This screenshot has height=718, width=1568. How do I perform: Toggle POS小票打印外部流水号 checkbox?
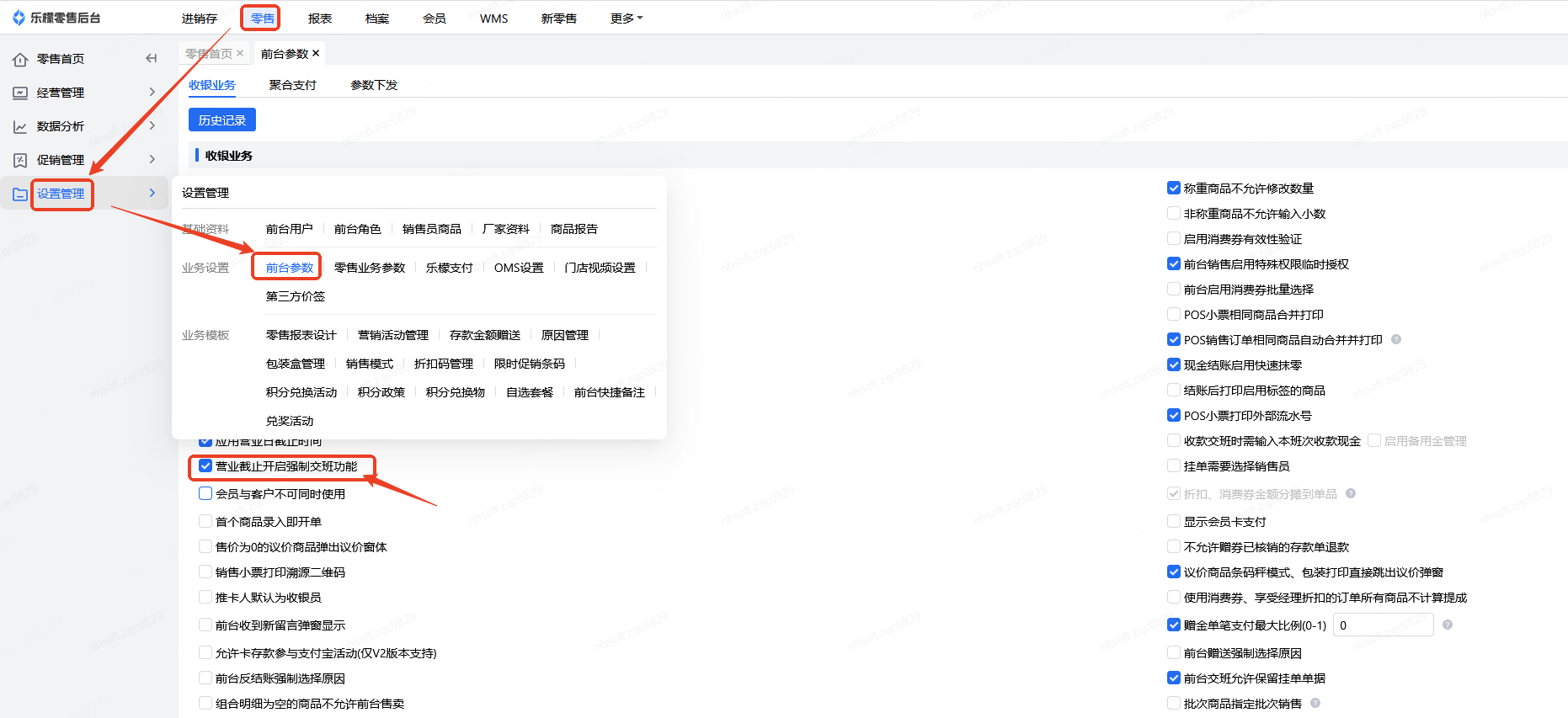click(1174, 415)
